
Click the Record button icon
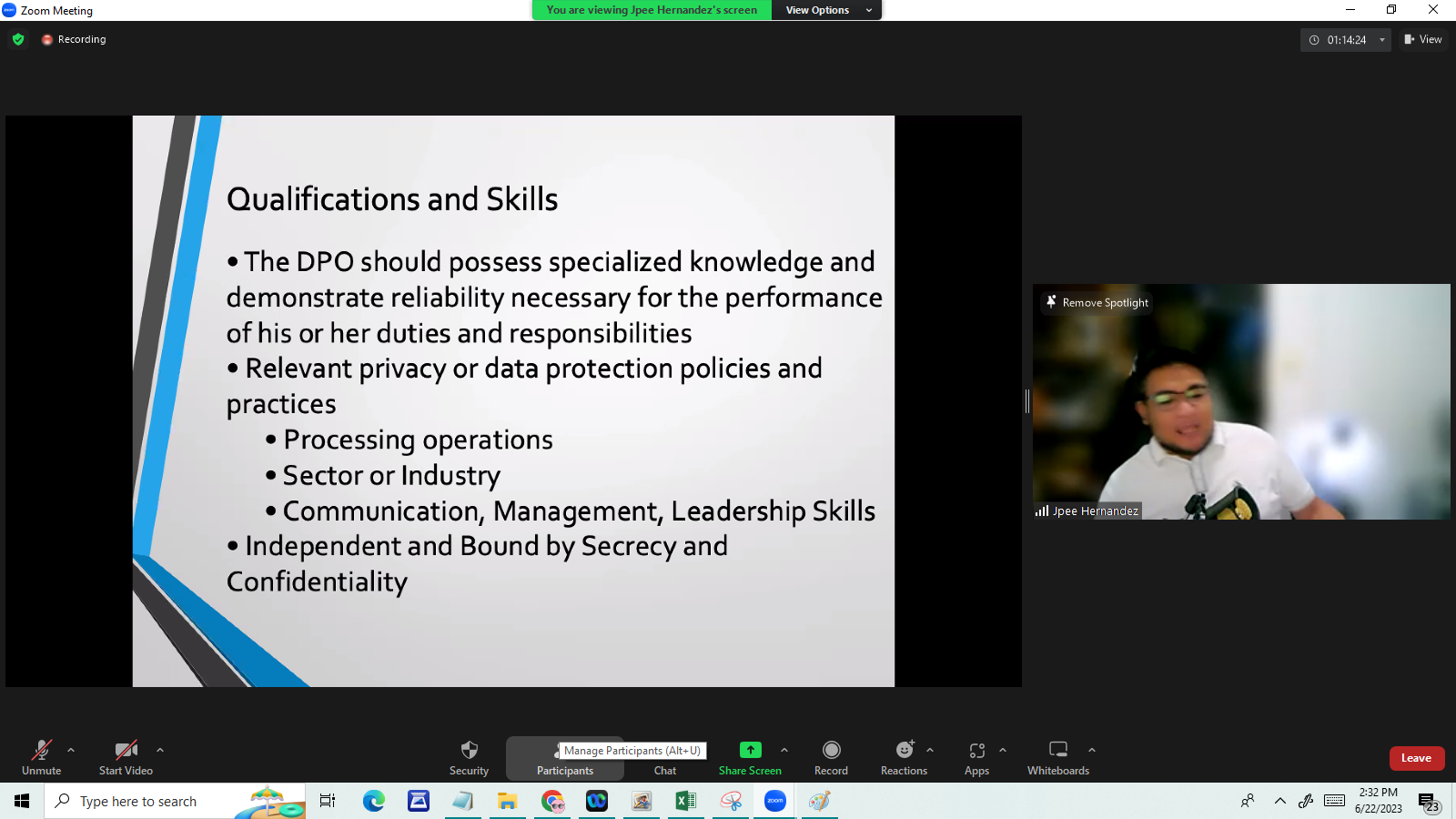click(x=831, y=750)
